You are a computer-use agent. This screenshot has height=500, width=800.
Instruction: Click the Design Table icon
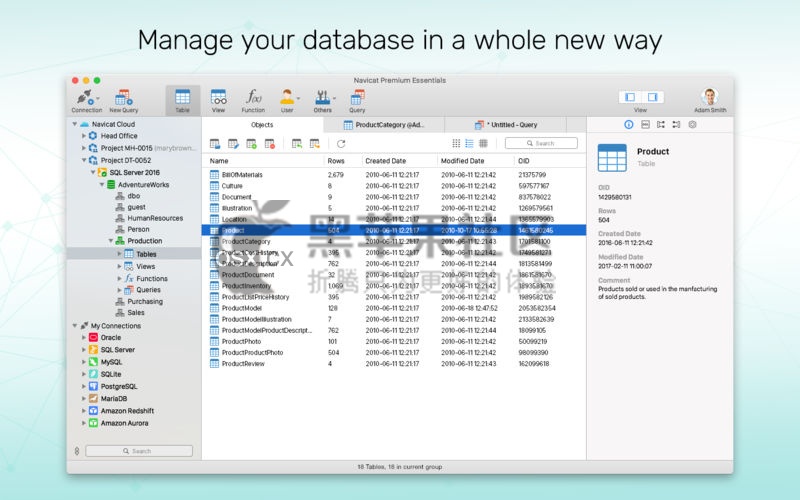coord(233,144)
